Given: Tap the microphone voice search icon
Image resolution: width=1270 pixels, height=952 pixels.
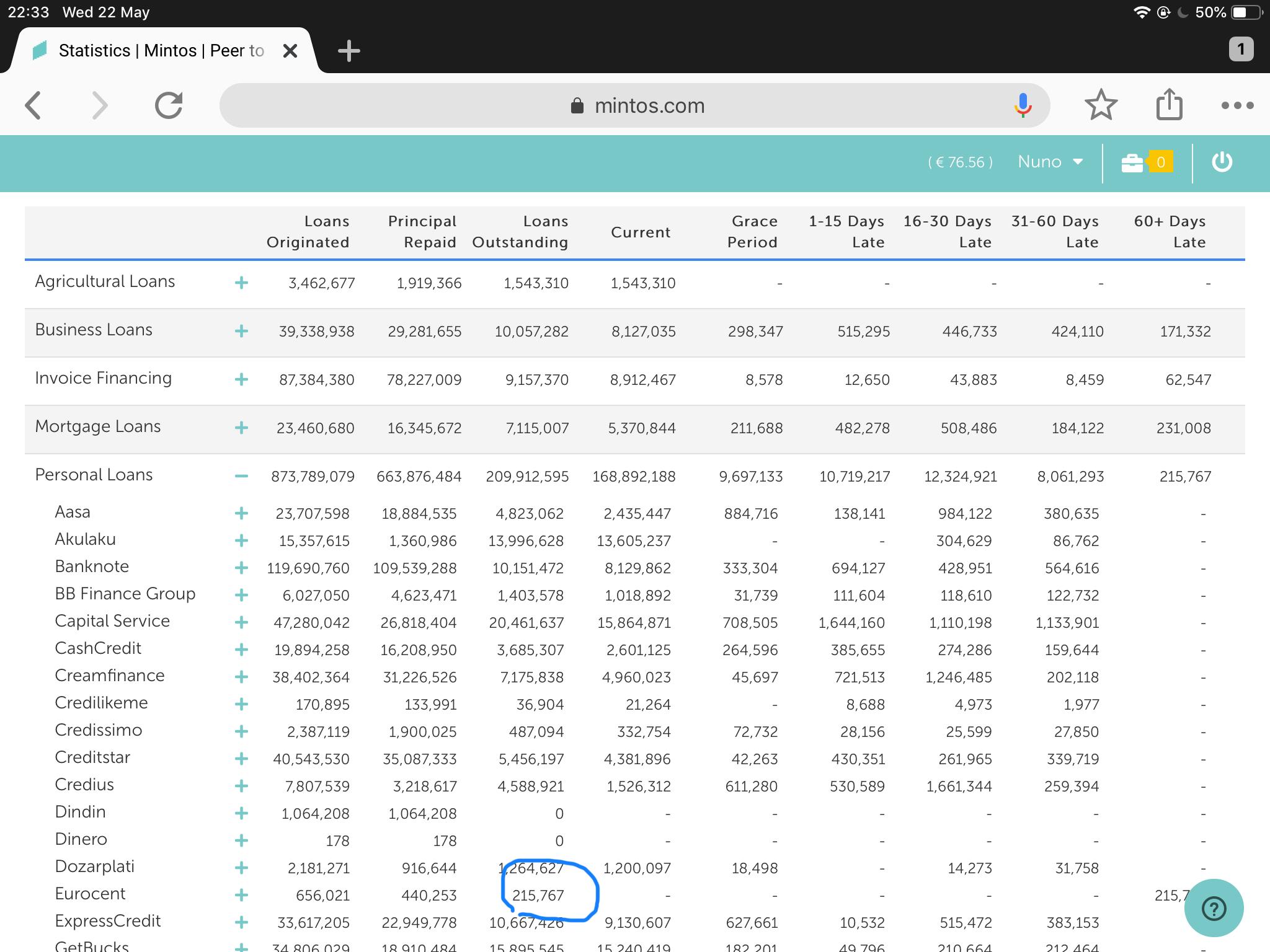Looking at the screenshot, I should tap(1023, 105).
